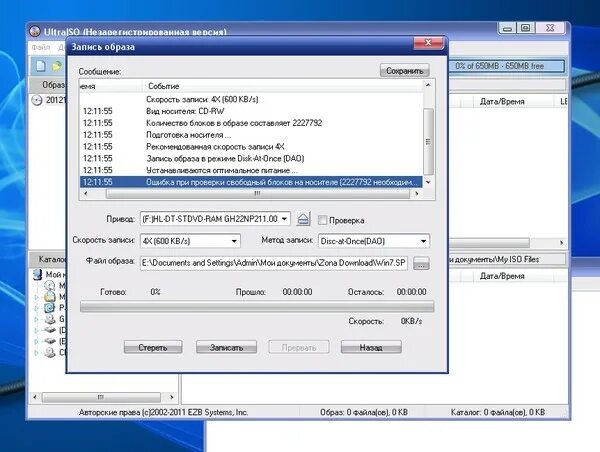Select log row Количество блоков в образе
Viewport: 600px width, 452px height.
click(251, 123)
